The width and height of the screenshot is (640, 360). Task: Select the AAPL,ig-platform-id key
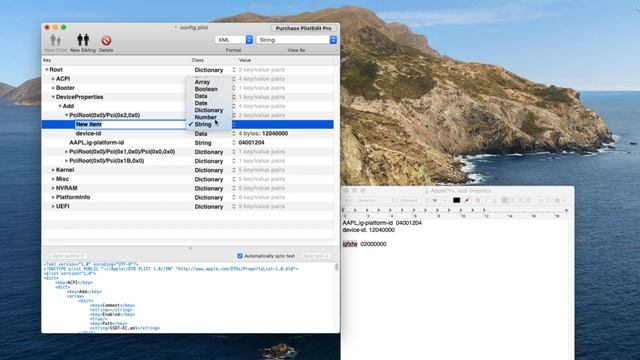click(x=96, y=142)
